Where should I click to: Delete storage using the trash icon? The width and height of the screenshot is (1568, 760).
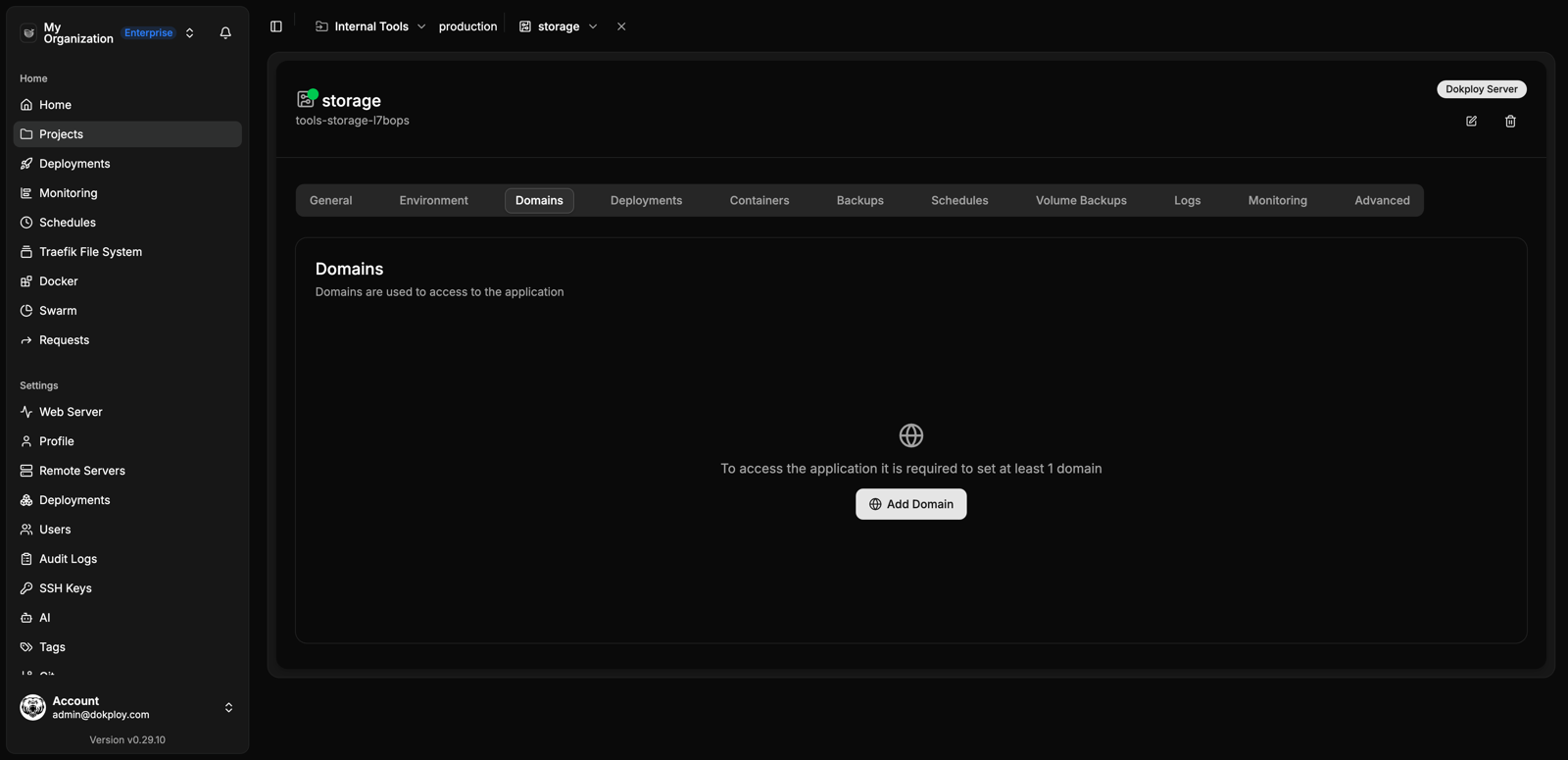(1510, 122)
